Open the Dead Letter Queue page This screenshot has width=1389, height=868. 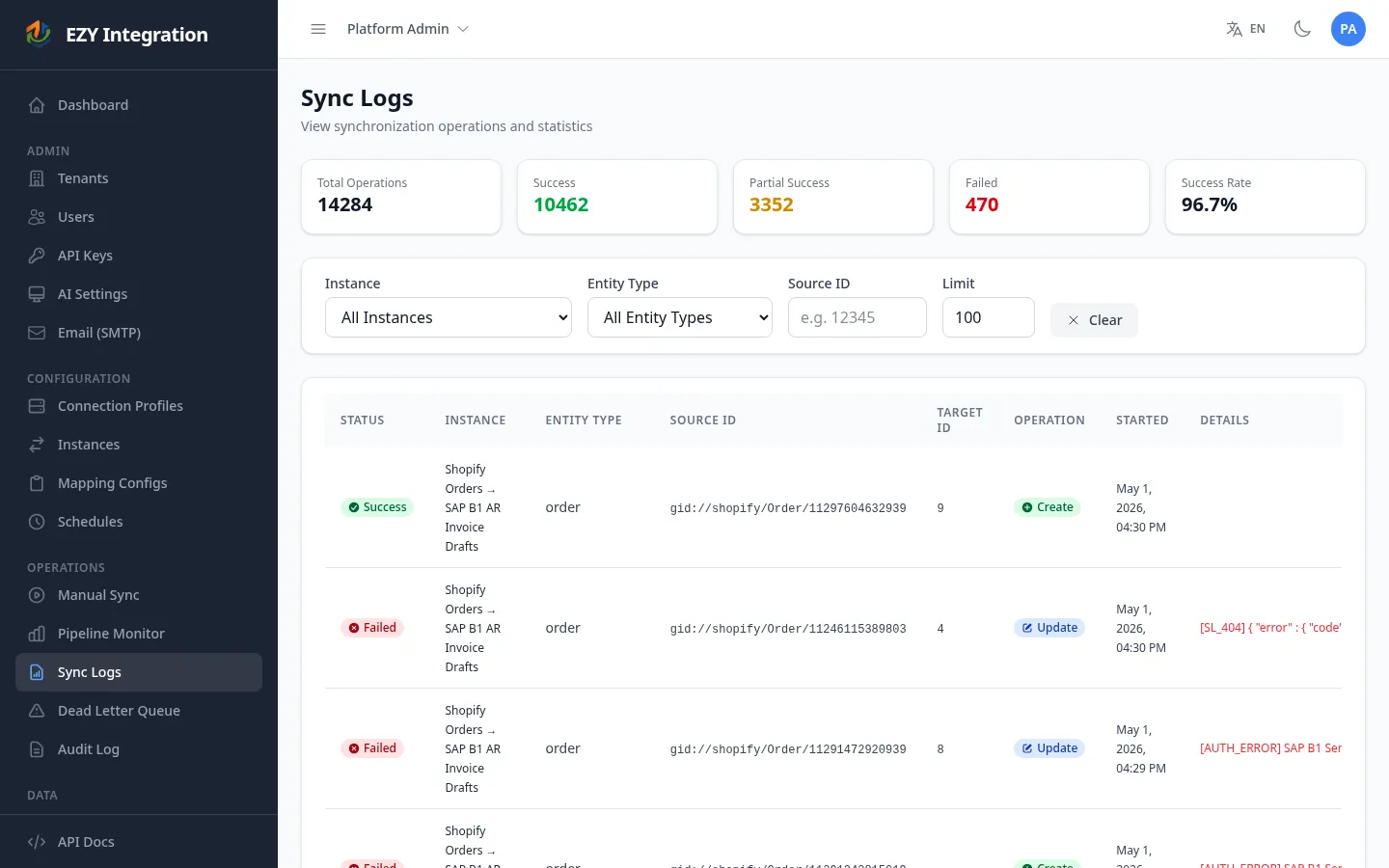tap(139, 711)
